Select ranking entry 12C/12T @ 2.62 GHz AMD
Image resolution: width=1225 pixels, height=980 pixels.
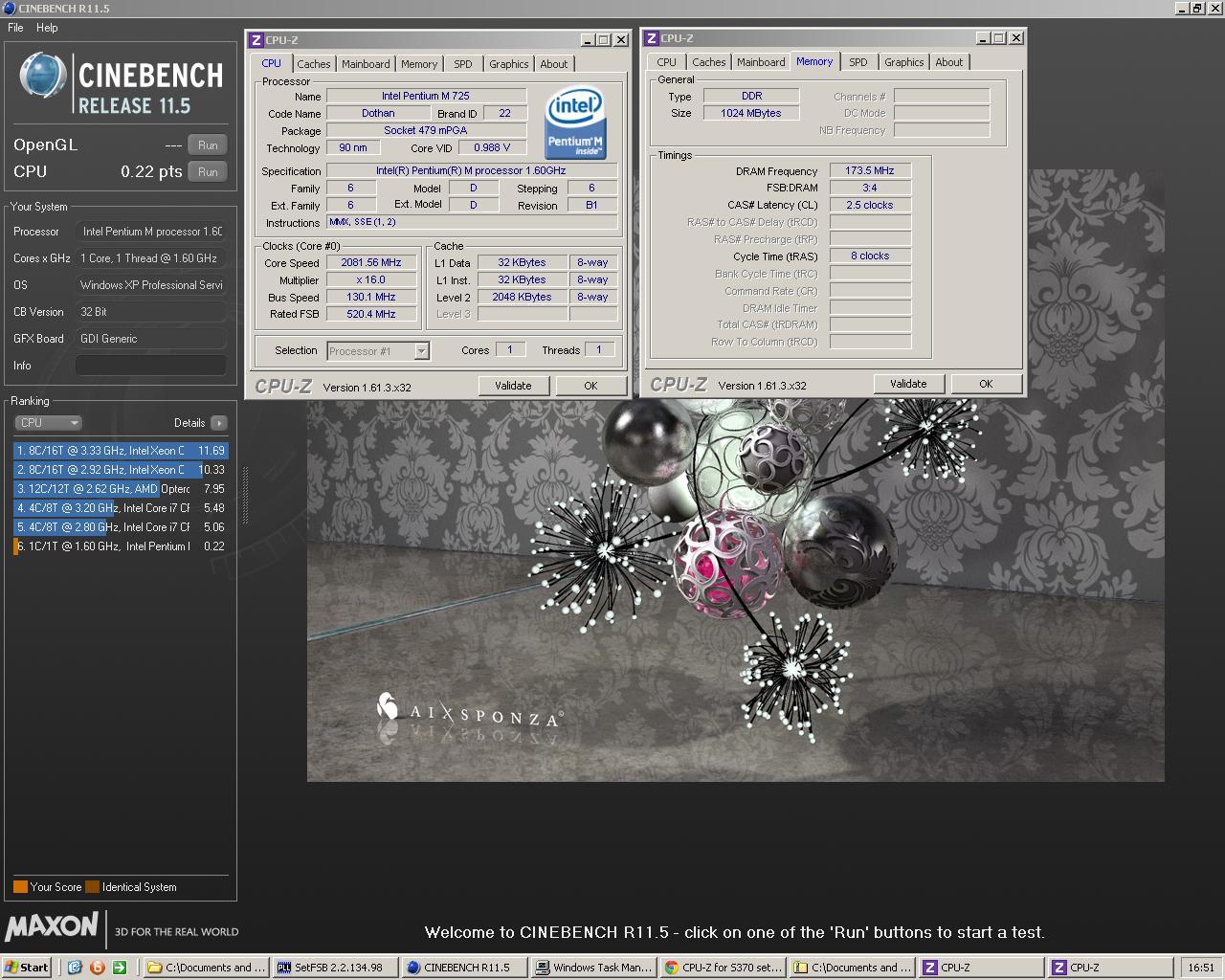[121, 489]
